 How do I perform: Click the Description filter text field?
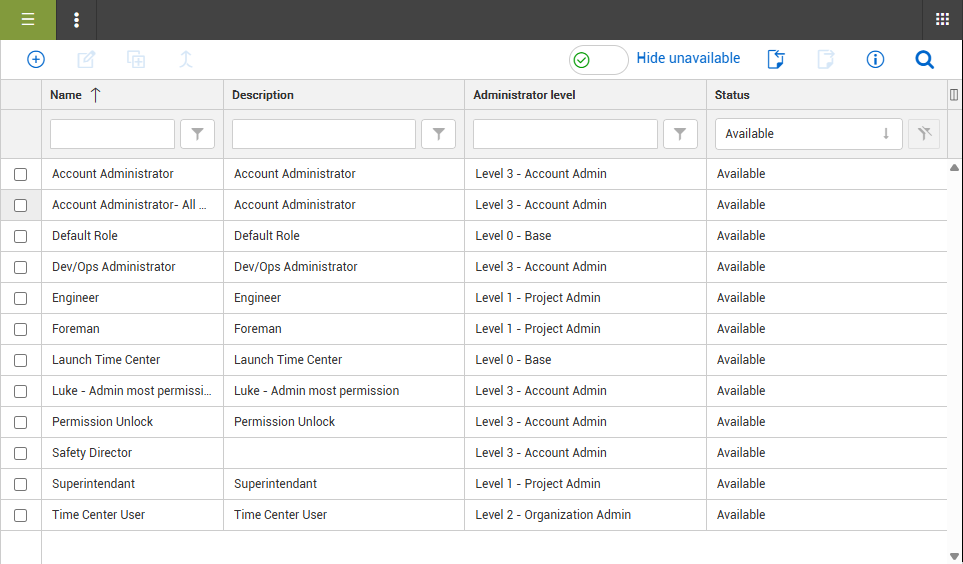click(324, 134)
